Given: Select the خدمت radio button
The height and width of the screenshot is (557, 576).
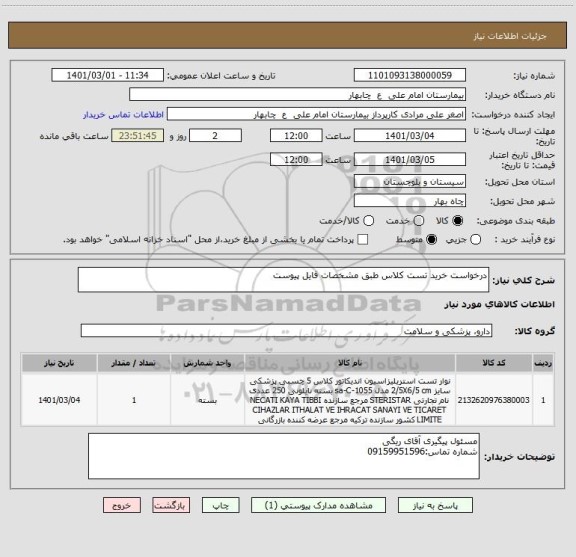Looking at the screenshot, I should click(419, 221).
